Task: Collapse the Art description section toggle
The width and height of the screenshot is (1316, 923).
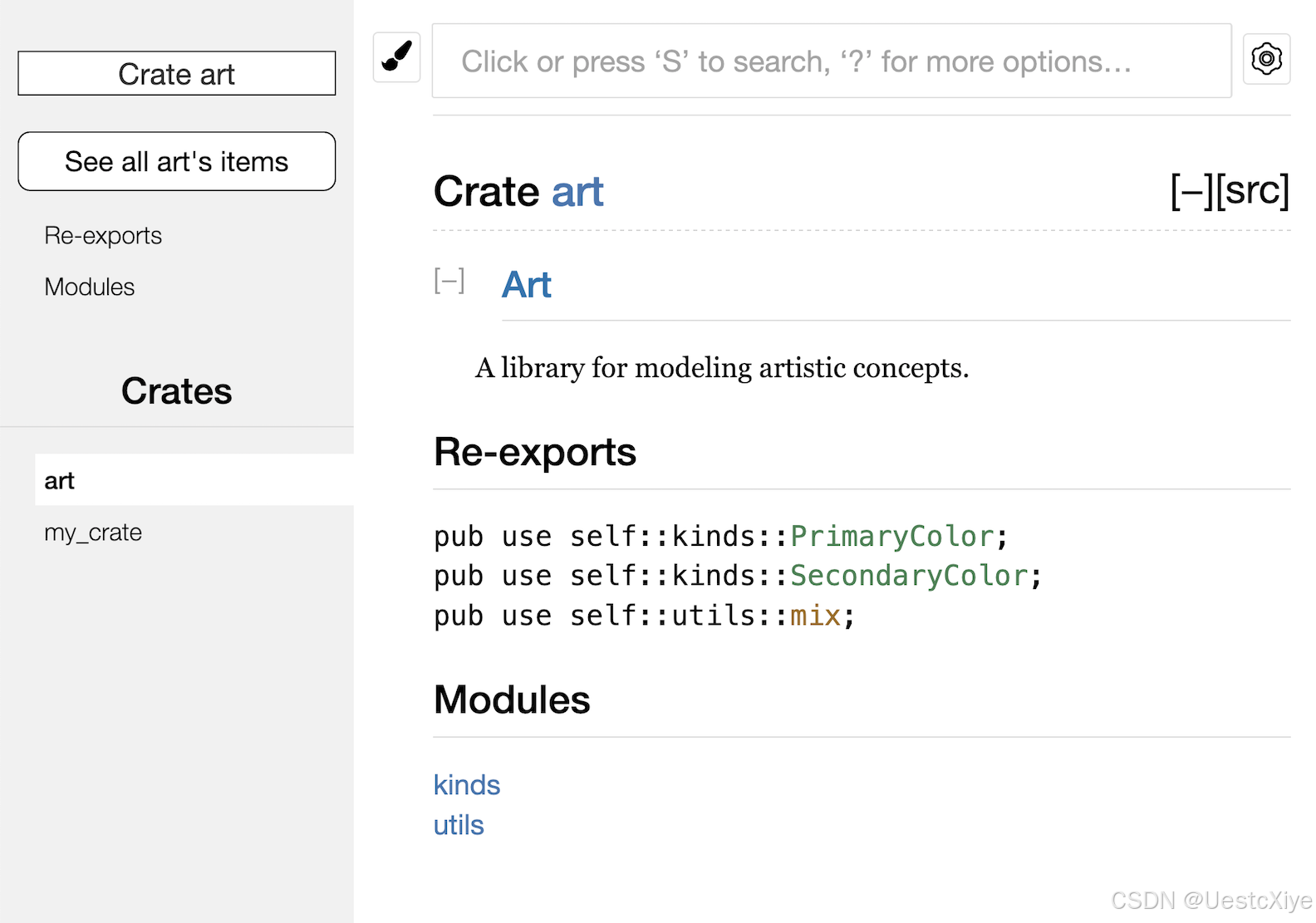Action: pyautogui.click(x=449, y=281)
